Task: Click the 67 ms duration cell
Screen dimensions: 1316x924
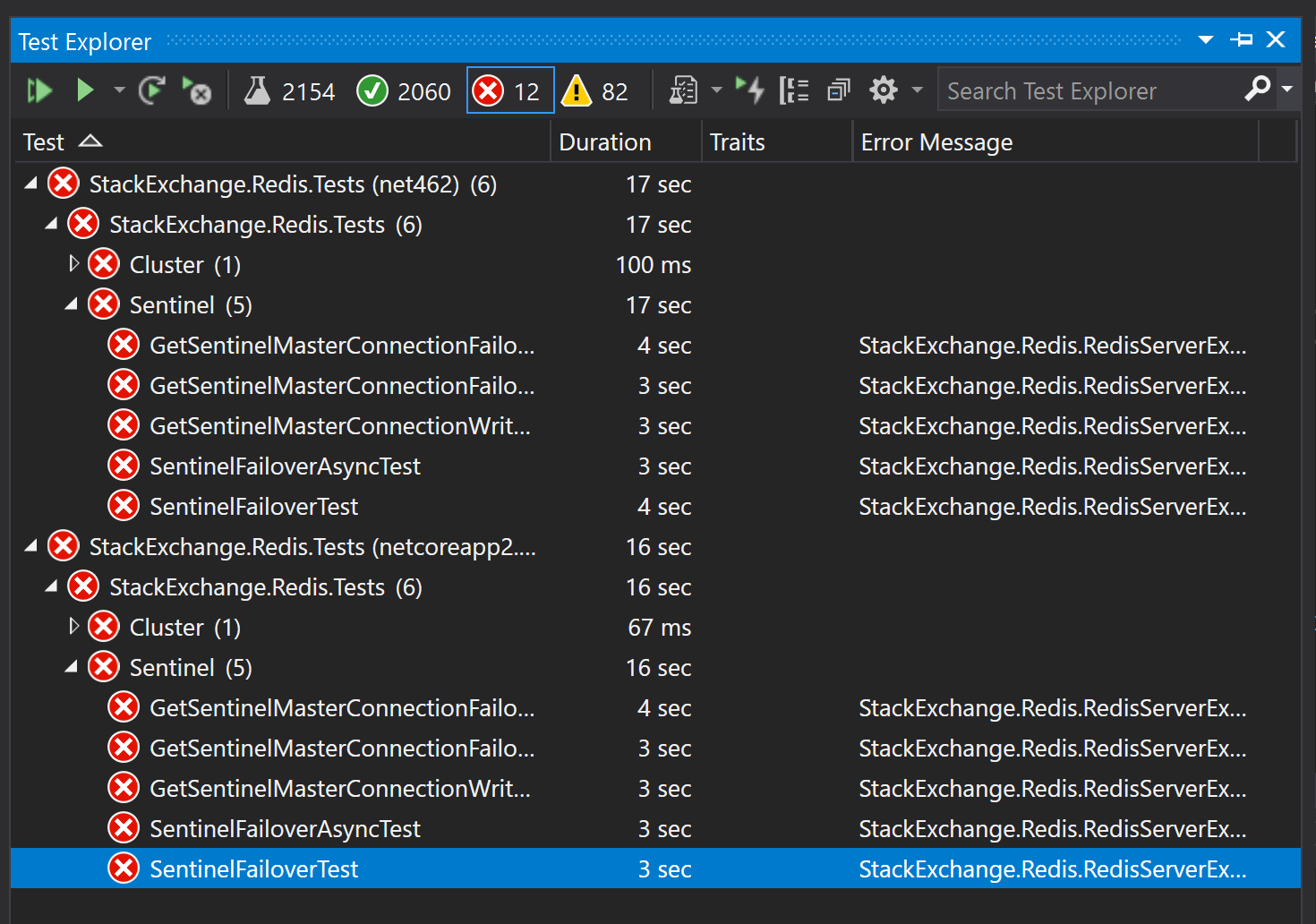Action: pos(660,628)
